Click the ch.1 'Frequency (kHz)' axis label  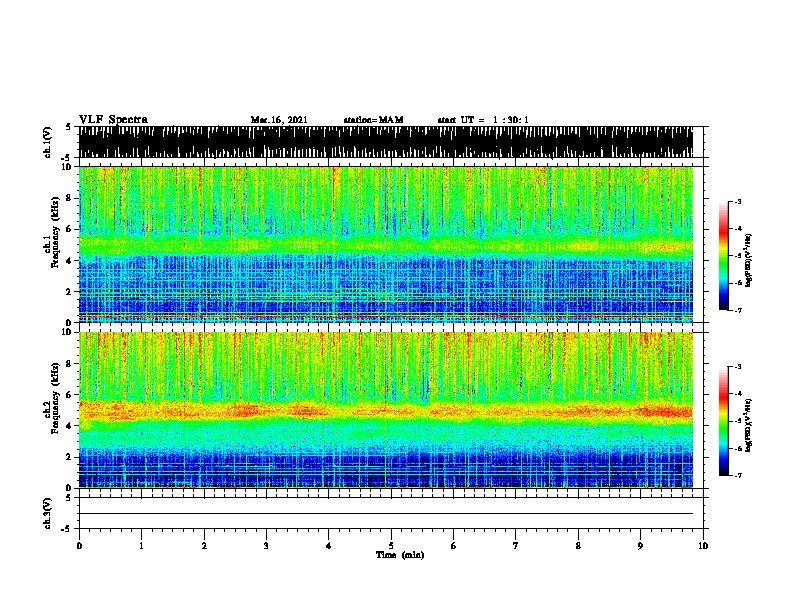tap(55, 232)
